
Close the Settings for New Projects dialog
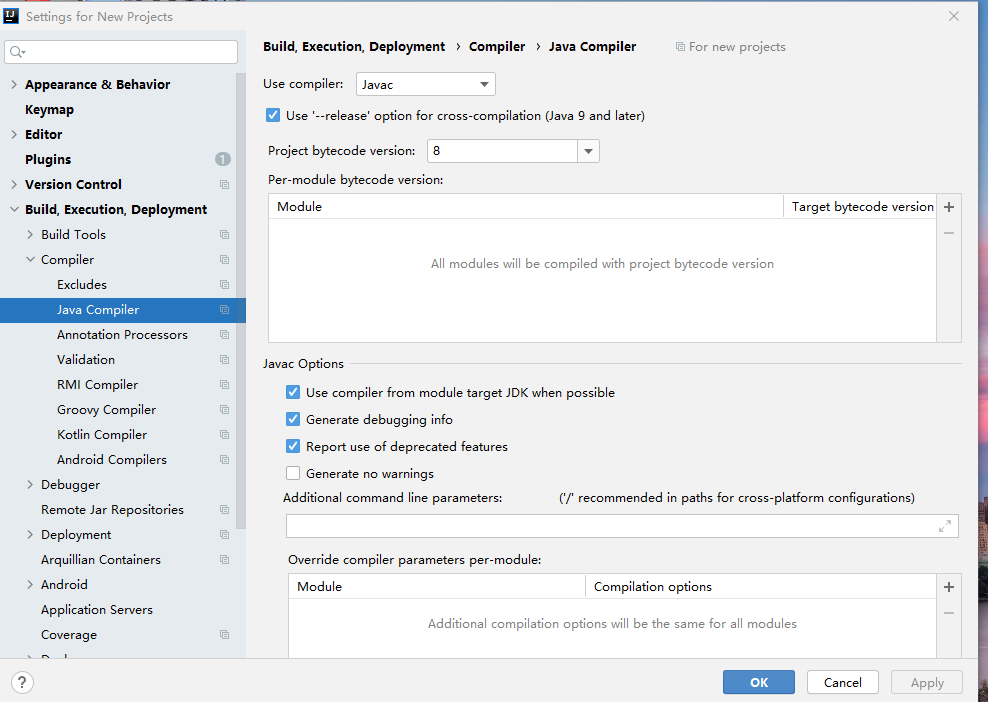point(954,16)
